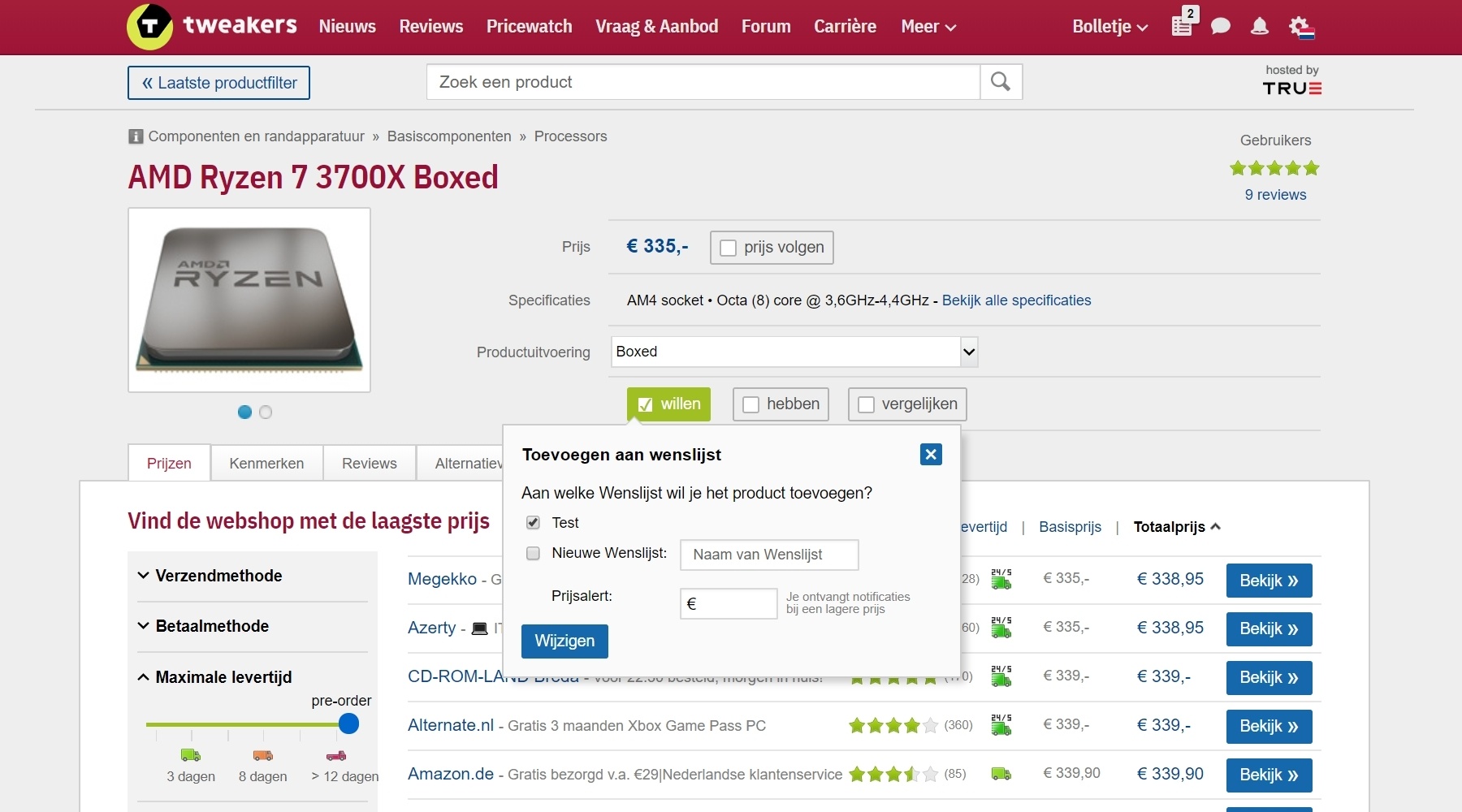Open the Alternate.nl shop link
Screen dimensions: 1462x812
451,725
